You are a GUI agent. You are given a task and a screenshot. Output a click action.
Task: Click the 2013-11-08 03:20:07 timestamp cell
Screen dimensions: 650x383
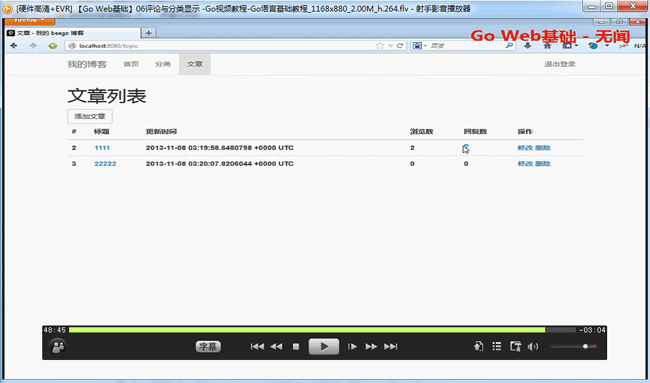tap(220, 163)
